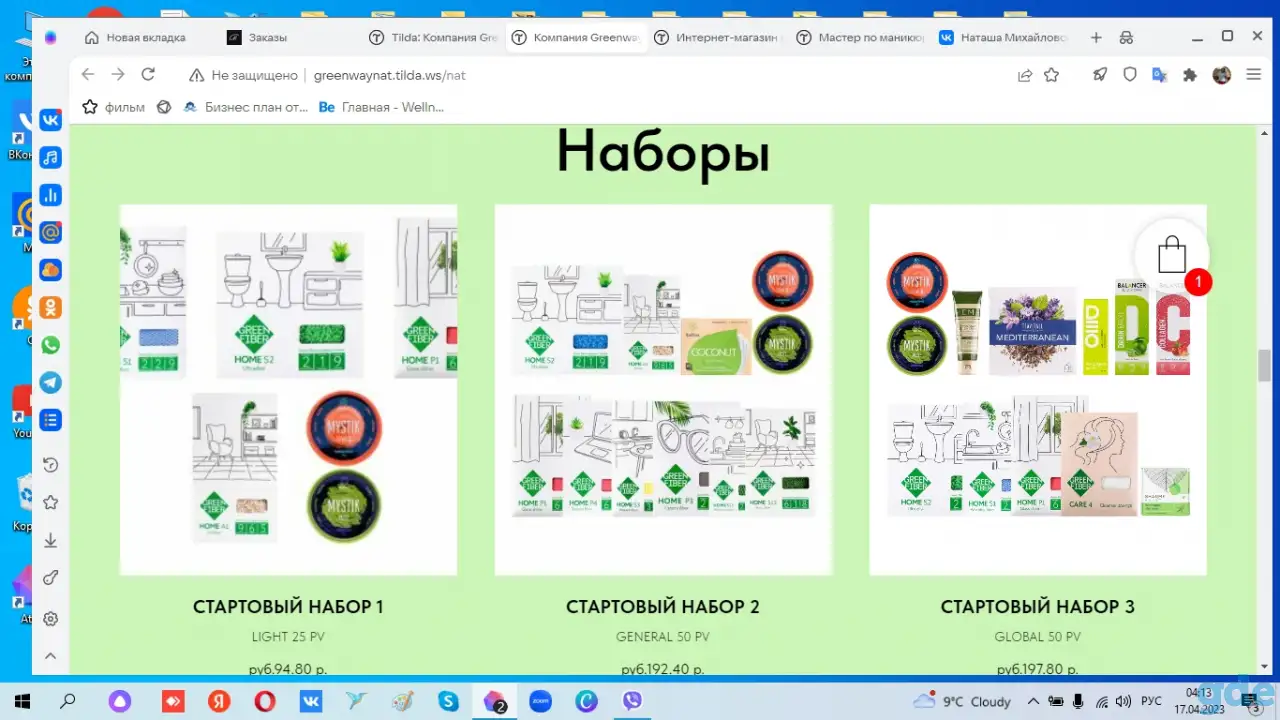Click the incognito icon in the tab bar
The width and height of the screenshot is (1280, 720).
1127,38
